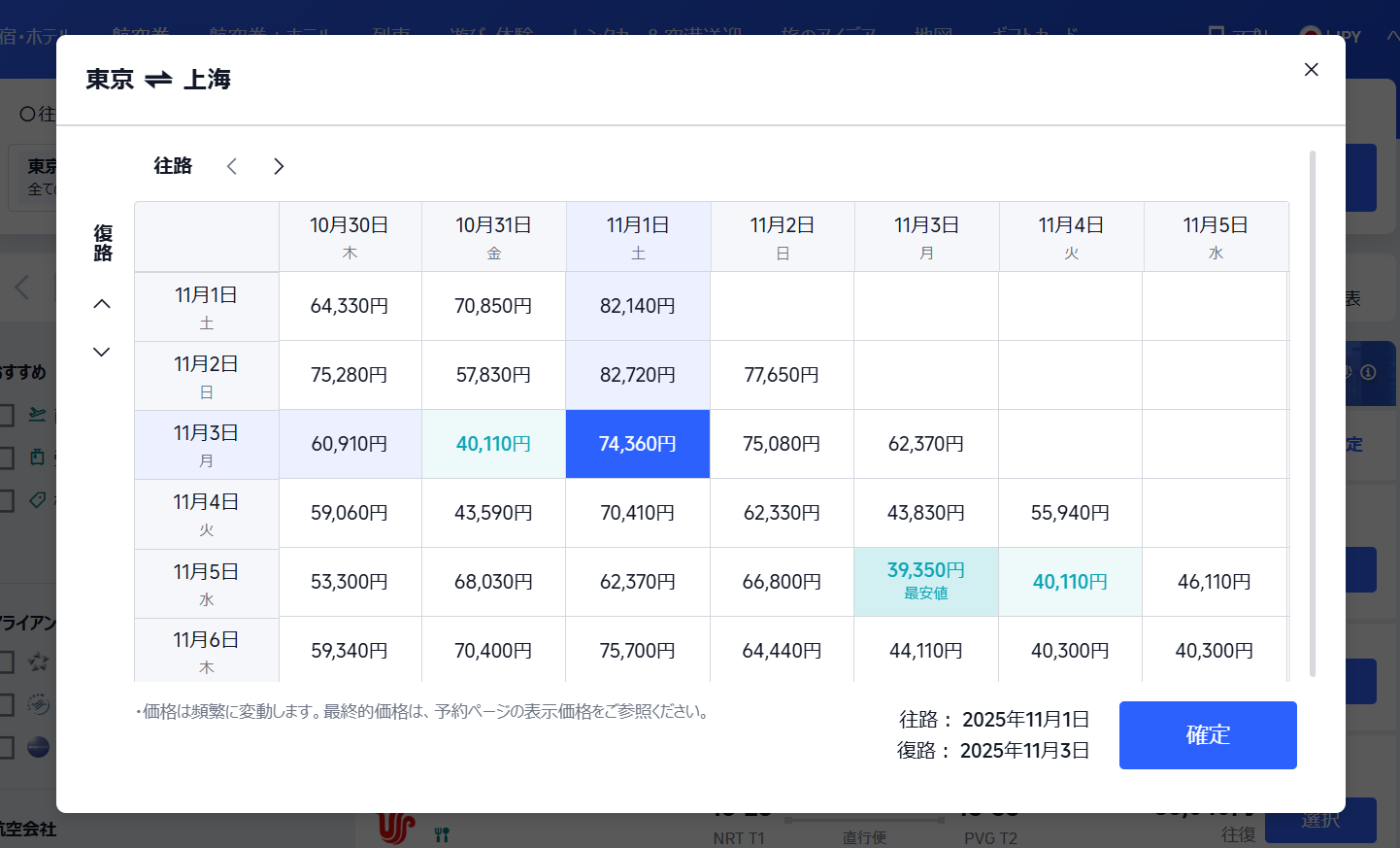Go to previous outbound dates
This screenshot has height=848, width=1400.
232,166
